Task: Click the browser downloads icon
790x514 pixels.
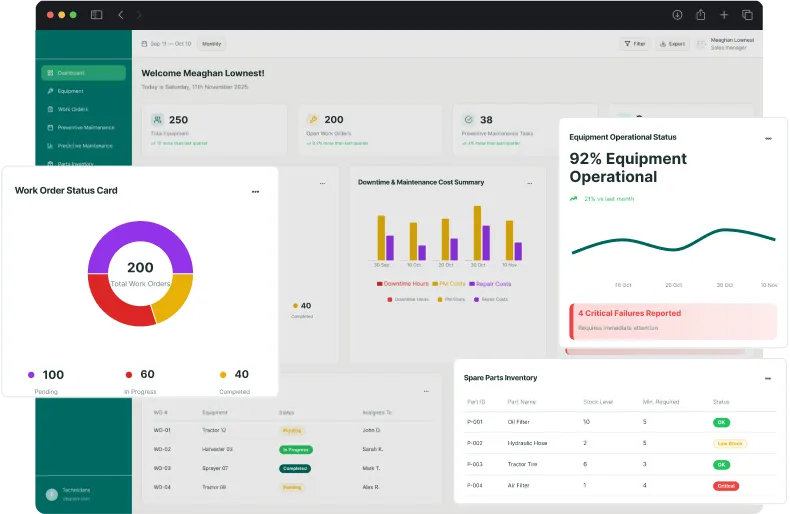Action: click(x=677, y=15)
